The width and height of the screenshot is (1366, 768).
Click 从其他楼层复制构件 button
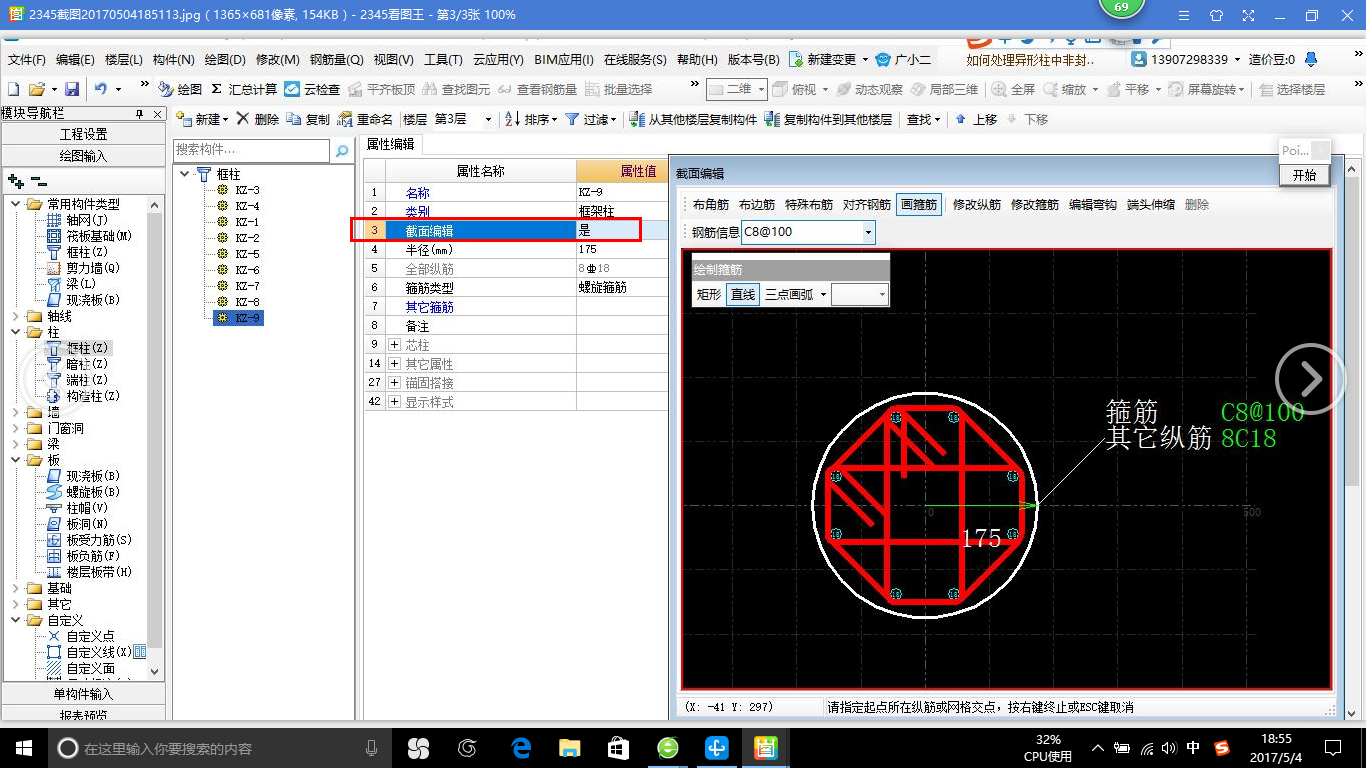694,119
